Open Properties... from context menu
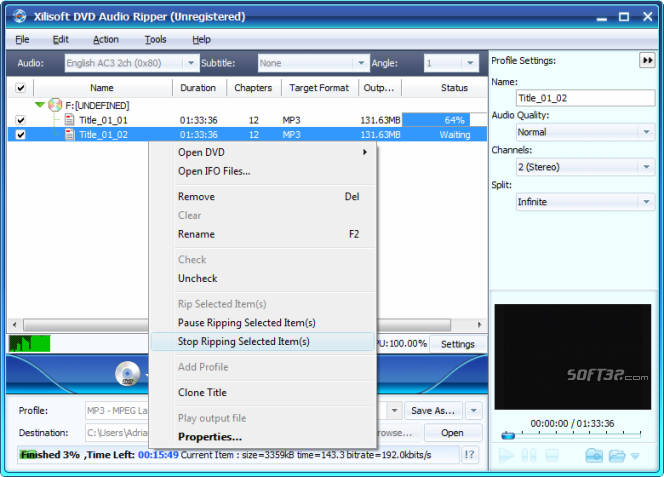 (x=263, y=437)
